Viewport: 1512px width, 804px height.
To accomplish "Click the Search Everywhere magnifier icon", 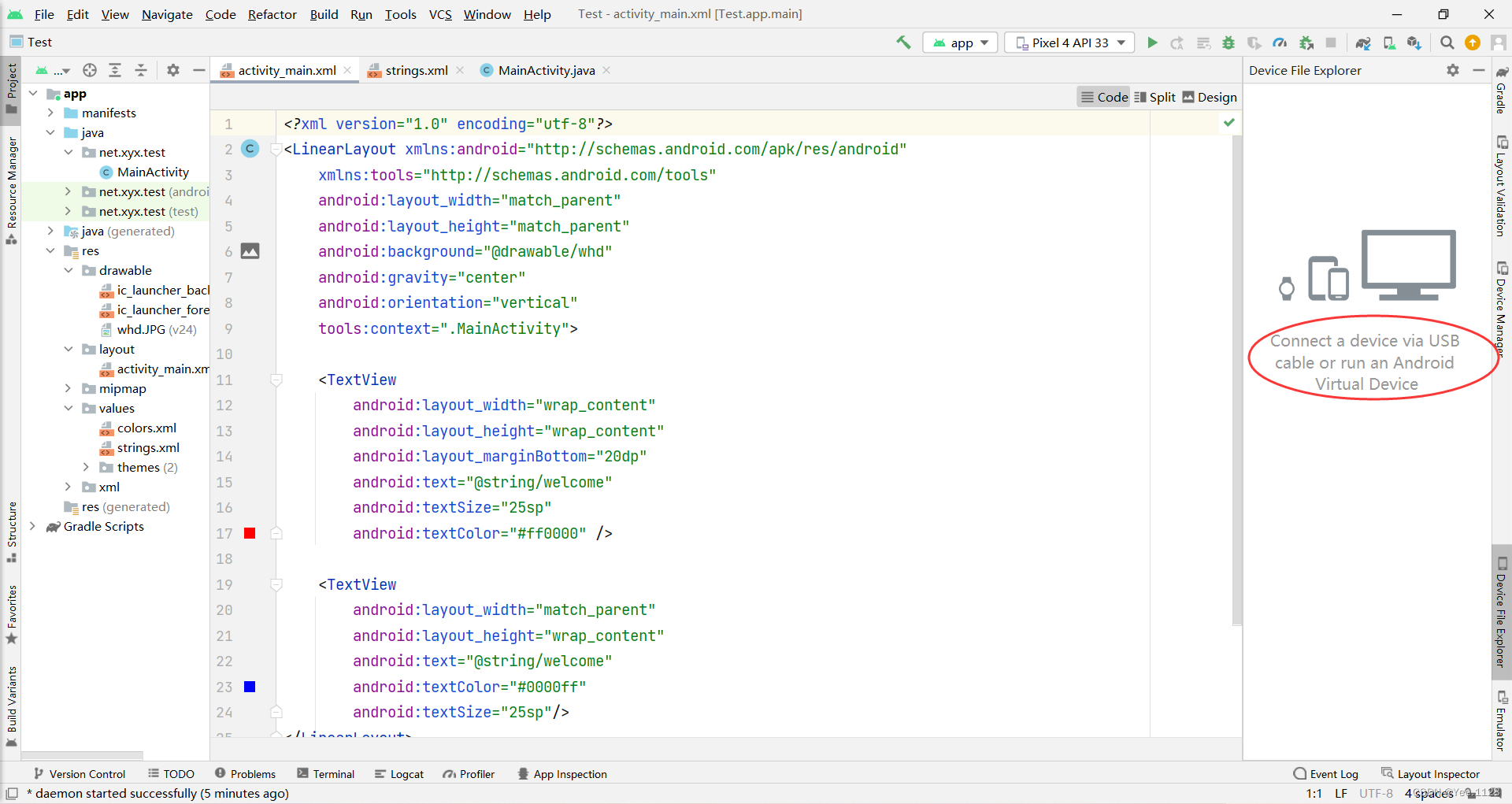I will pyautogui.click(x=1447, y=43).
